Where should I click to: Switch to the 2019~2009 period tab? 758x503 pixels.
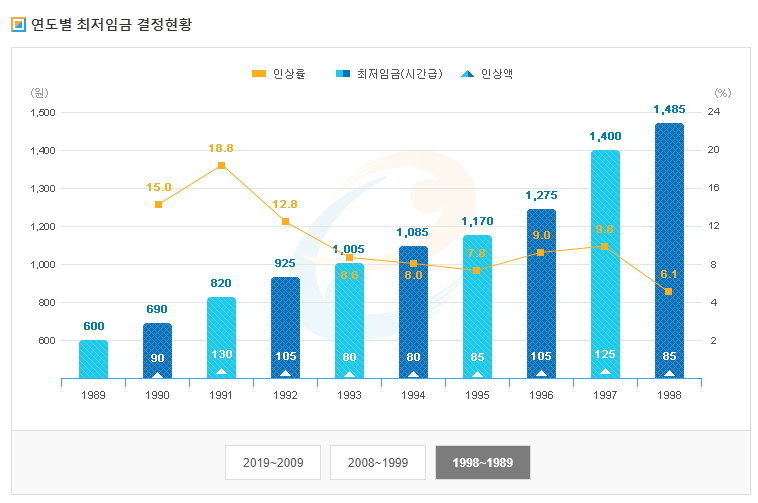click(x=273, y=463)
